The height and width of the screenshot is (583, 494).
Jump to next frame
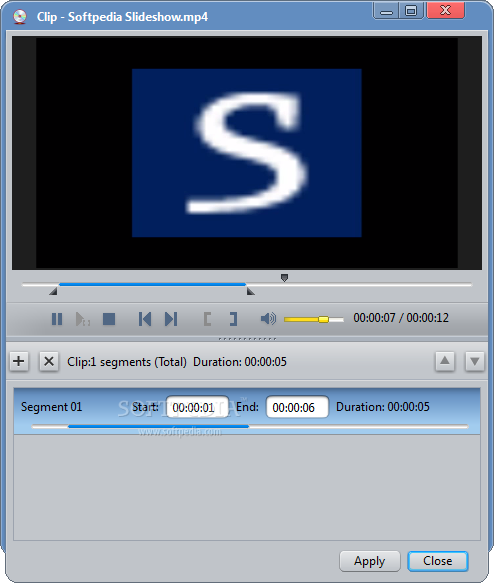point(171,319)
